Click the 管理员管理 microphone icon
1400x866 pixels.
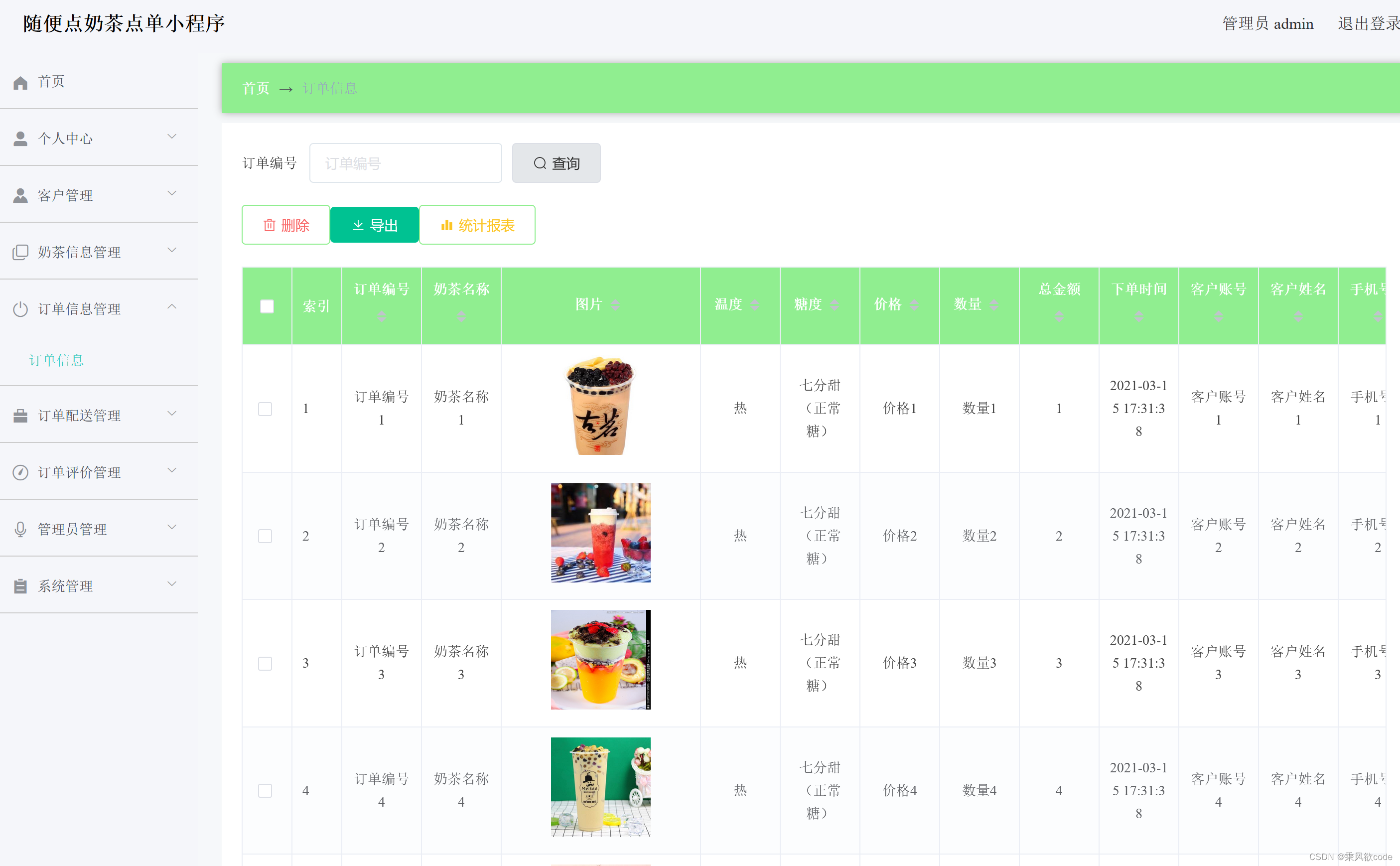[x=20, y=529]
